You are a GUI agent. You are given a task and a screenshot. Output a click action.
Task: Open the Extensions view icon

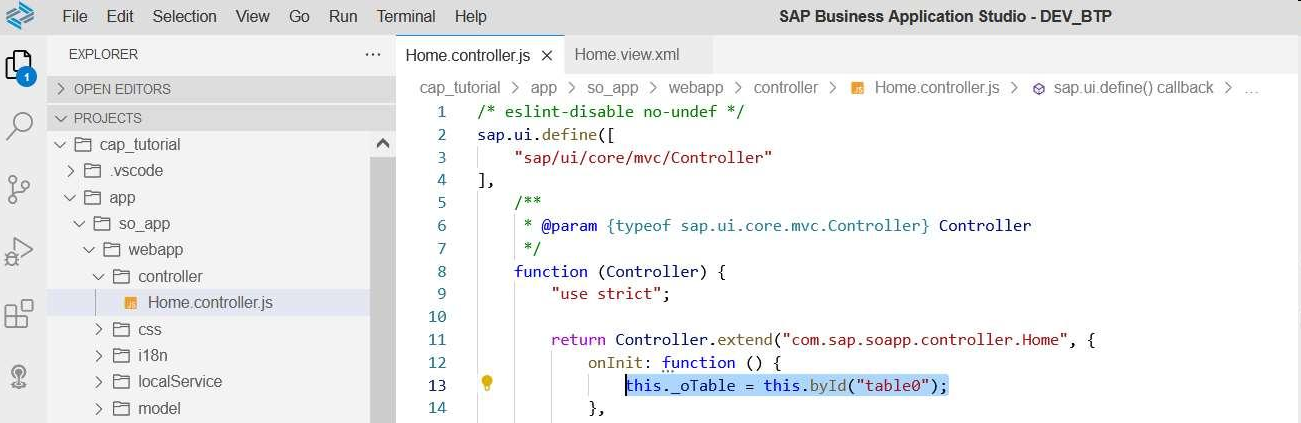(x=20, y=314)
